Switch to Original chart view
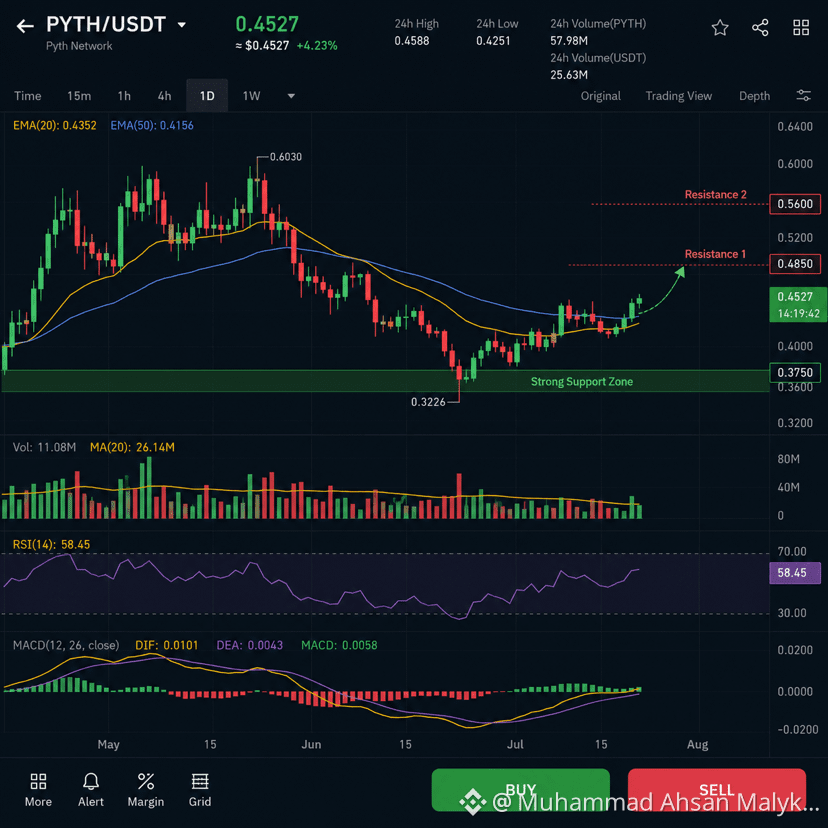 (600, 96)
